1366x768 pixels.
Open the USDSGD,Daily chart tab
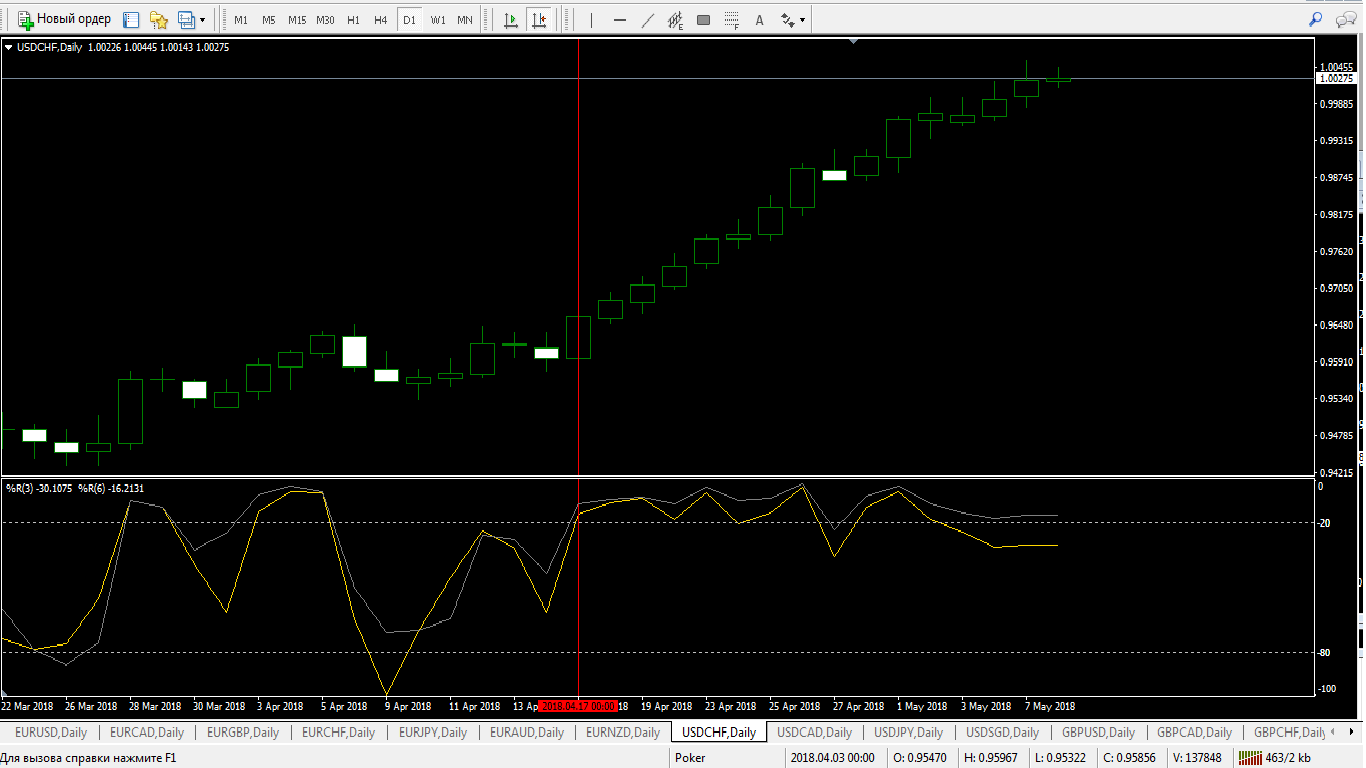(x=1002, y=732)
